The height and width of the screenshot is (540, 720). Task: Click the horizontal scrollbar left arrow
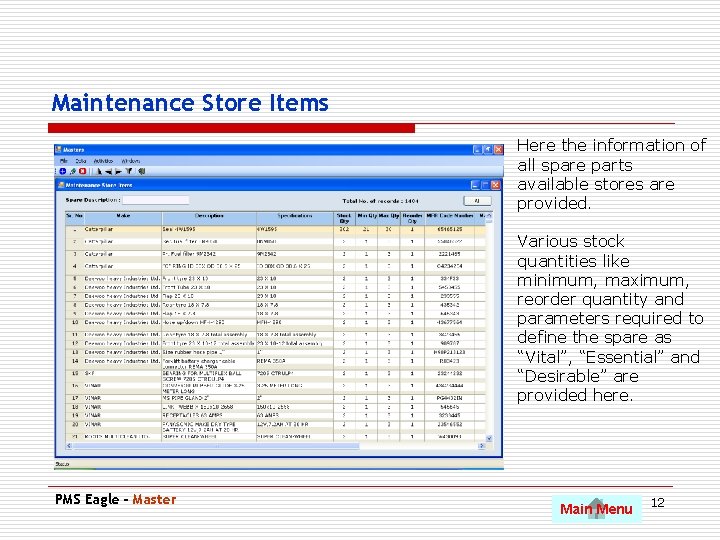[69, 446]
